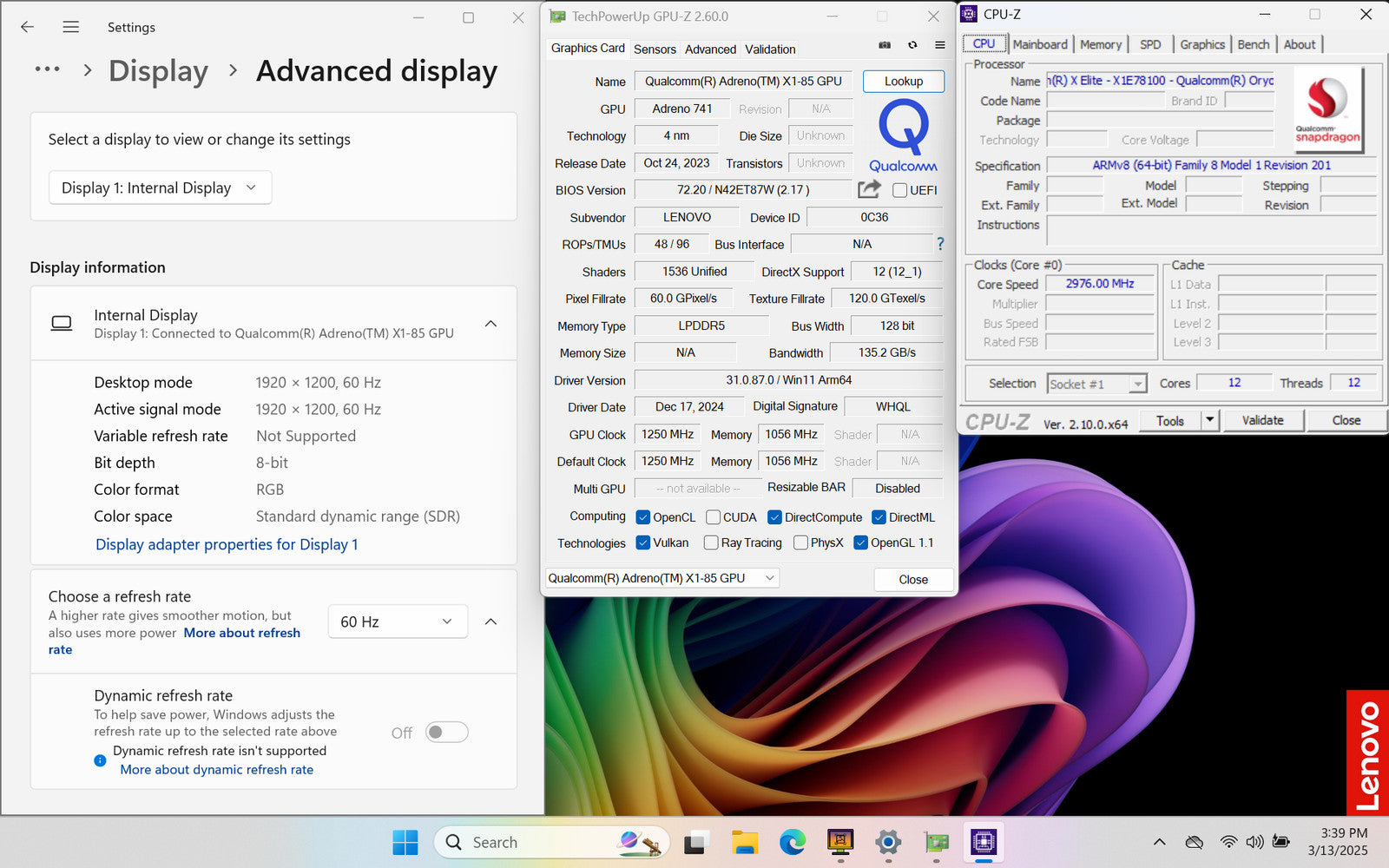Open the Settings gear taskbar icon
The width and height of the screenshot is (1389, 868).
point(887,842)
